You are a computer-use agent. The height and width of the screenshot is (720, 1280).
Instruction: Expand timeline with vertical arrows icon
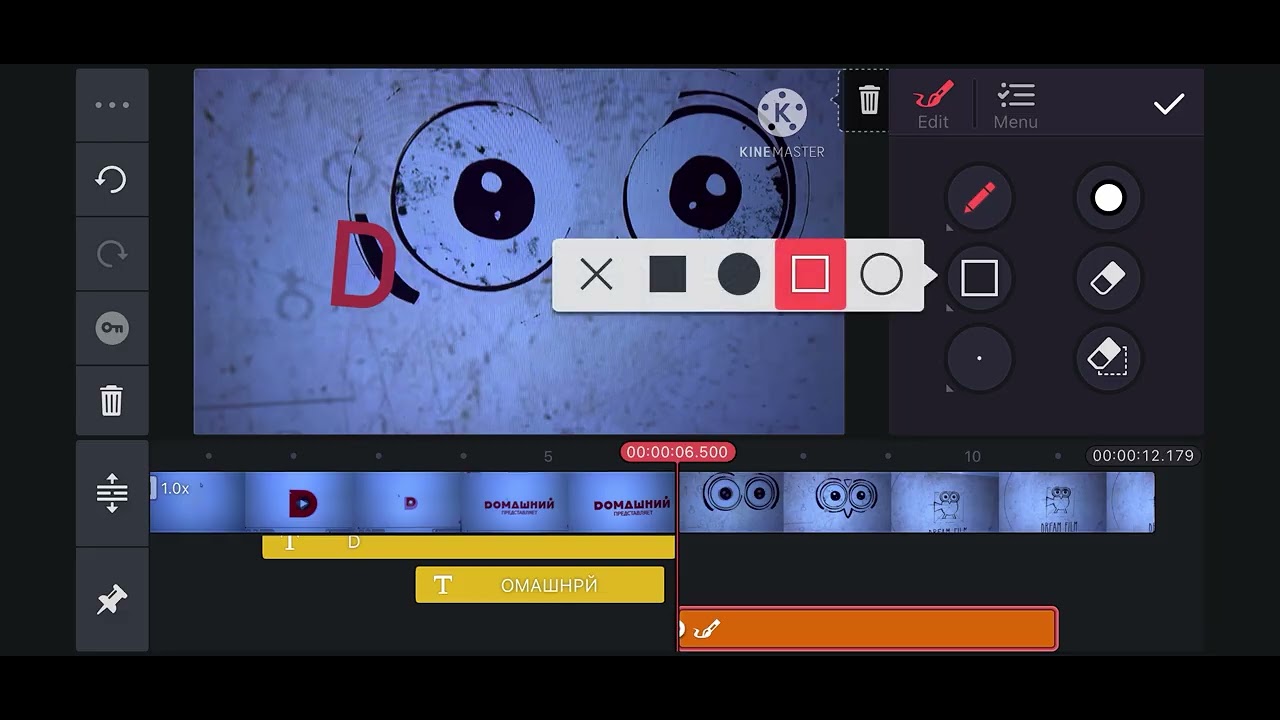coord(112,493)
